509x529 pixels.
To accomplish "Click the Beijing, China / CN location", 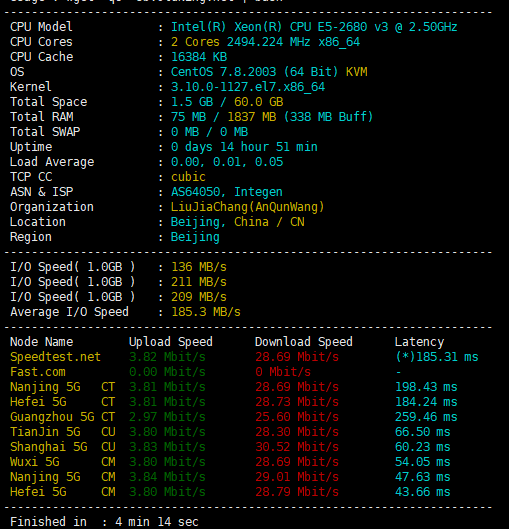I will click(237, 222).
